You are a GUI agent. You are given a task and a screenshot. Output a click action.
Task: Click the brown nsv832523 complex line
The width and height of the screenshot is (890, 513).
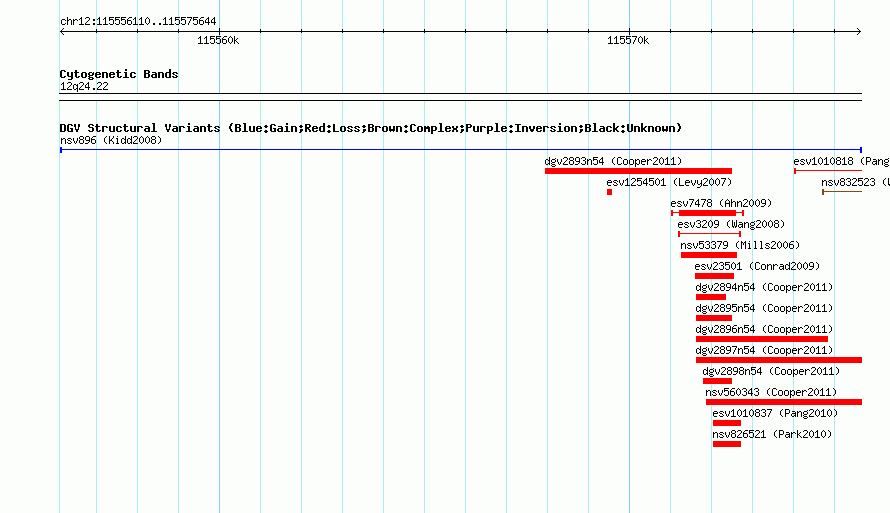842,192
